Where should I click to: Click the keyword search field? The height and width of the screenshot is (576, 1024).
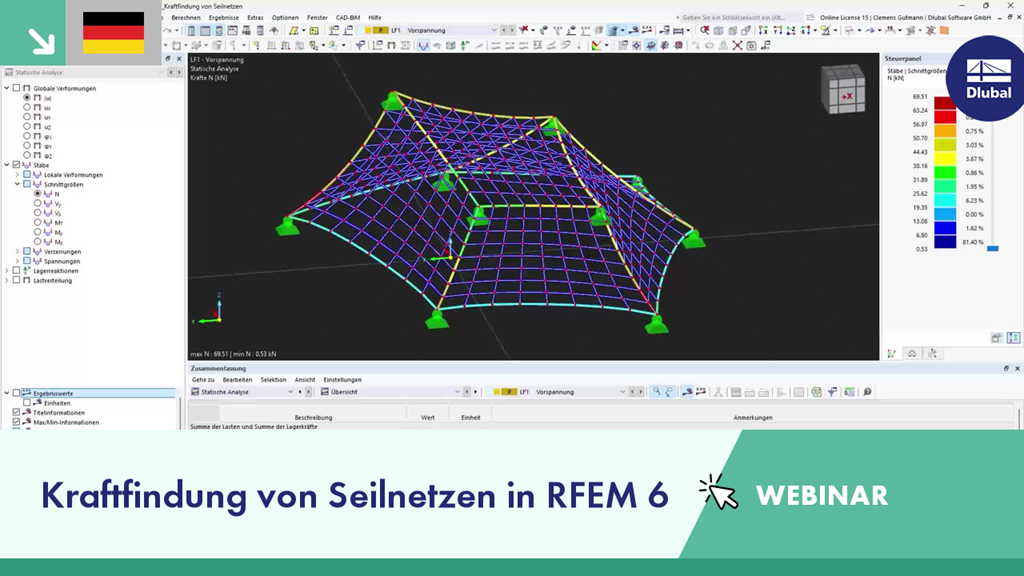tap(739, 18)
